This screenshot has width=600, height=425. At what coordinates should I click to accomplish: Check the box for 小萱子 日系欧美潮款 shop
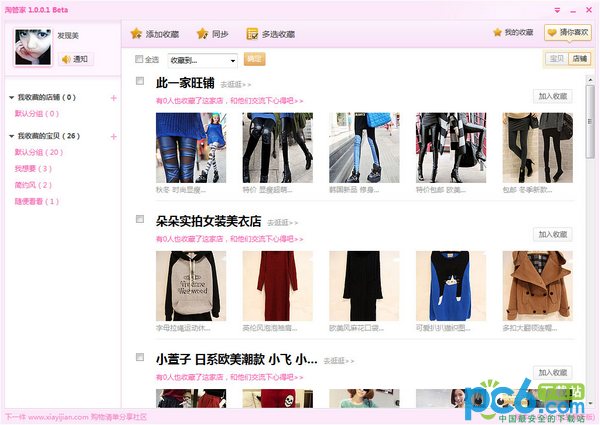(140, 357)
